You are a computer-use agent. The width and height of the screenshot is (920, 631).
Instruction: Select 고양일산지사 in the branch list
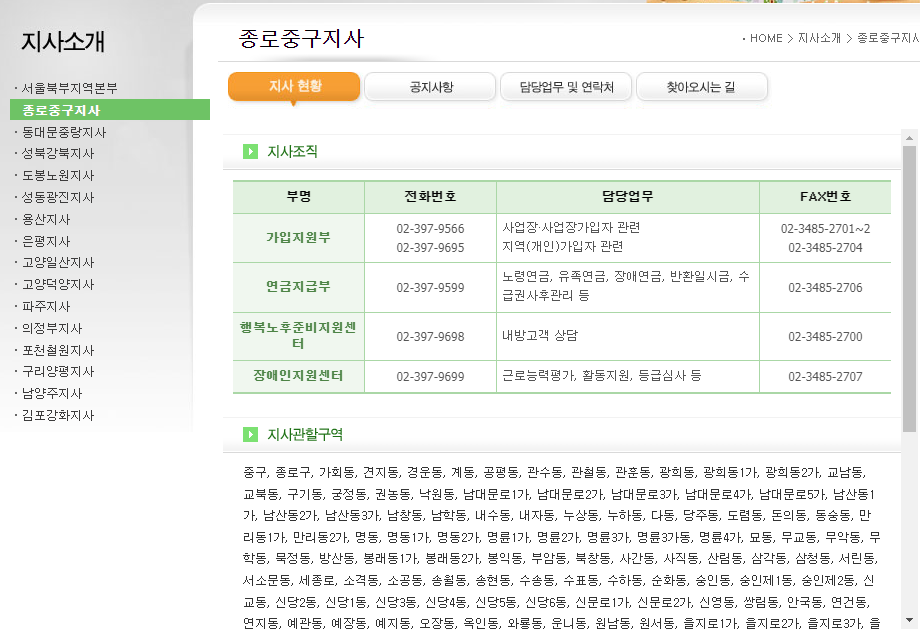coord(58,263)
